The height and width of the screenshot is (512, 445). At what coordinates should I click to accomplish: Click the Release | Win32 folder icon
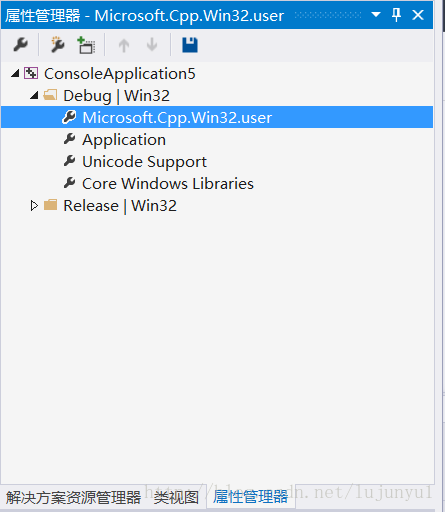click(51, 205)
